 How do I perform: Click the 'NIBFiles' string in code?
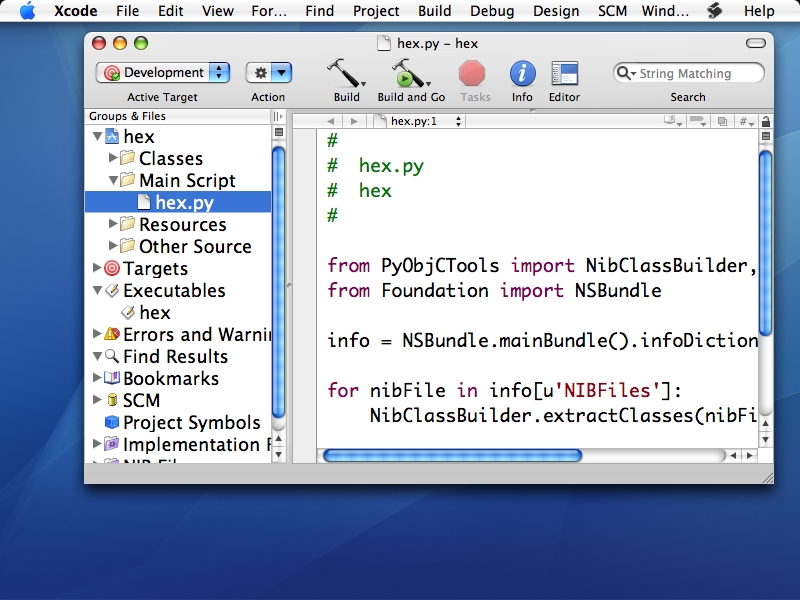(x=607, y=391)
